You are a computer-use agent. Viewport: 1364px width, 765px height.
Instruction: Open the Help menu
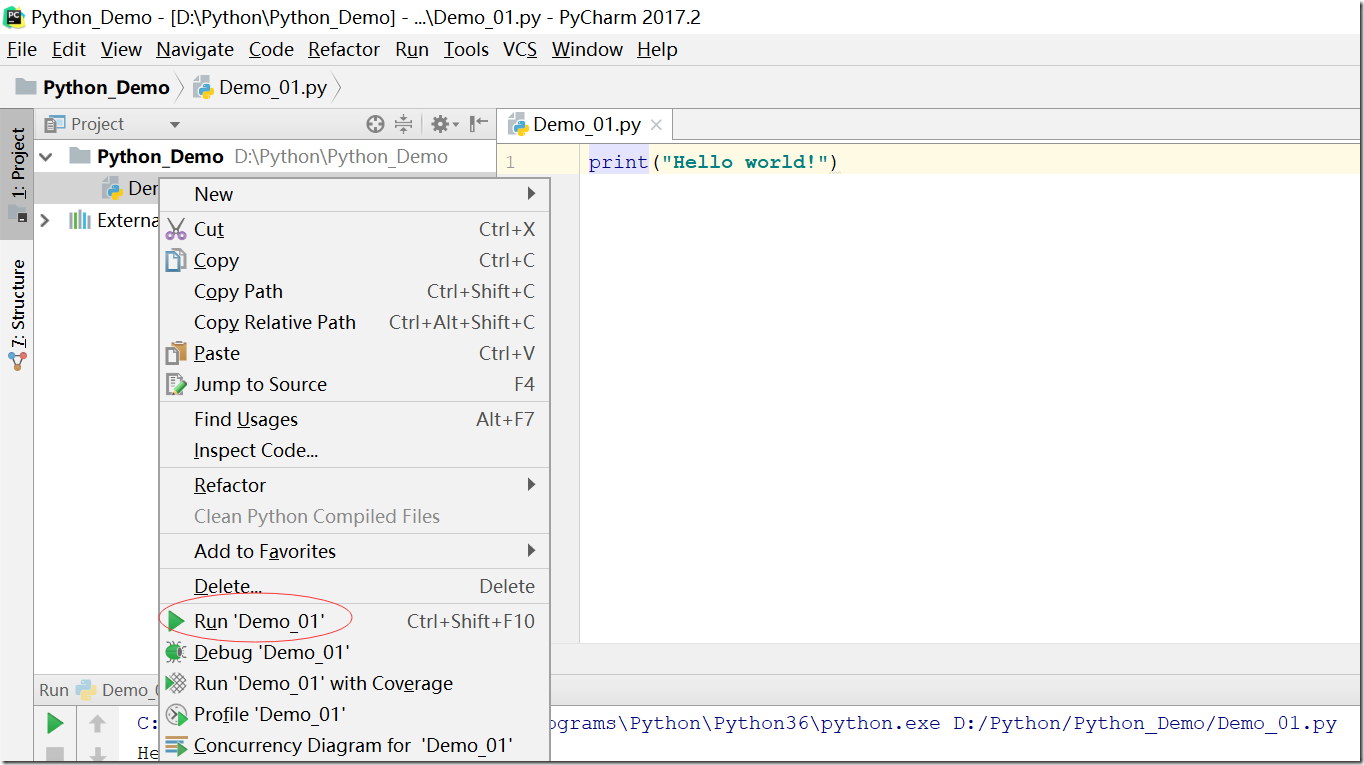pyautogui.click(x=657, y=49)
